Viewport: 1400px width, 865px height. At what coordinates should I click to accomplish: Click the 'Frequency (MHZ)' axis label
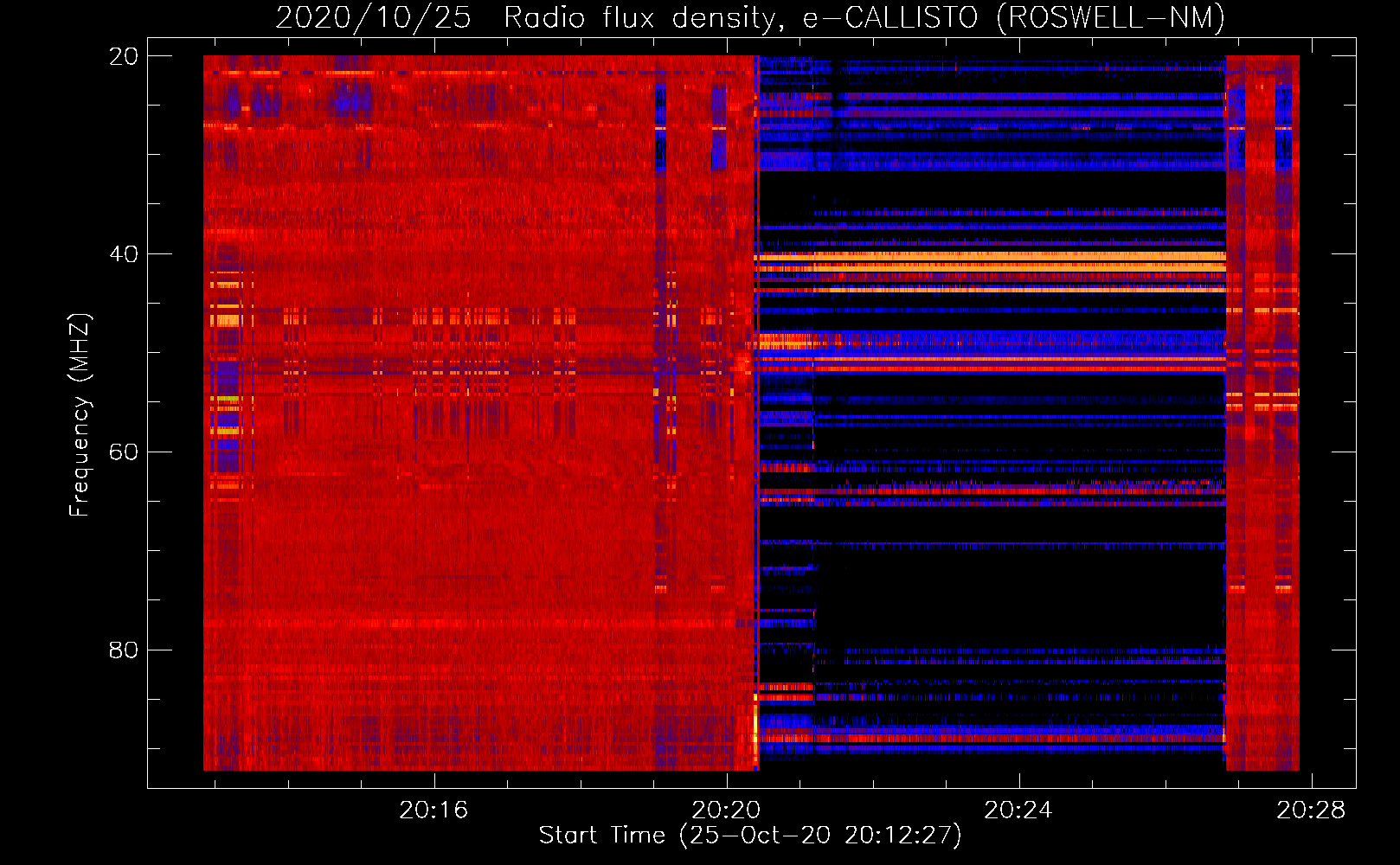pos(80,414)
